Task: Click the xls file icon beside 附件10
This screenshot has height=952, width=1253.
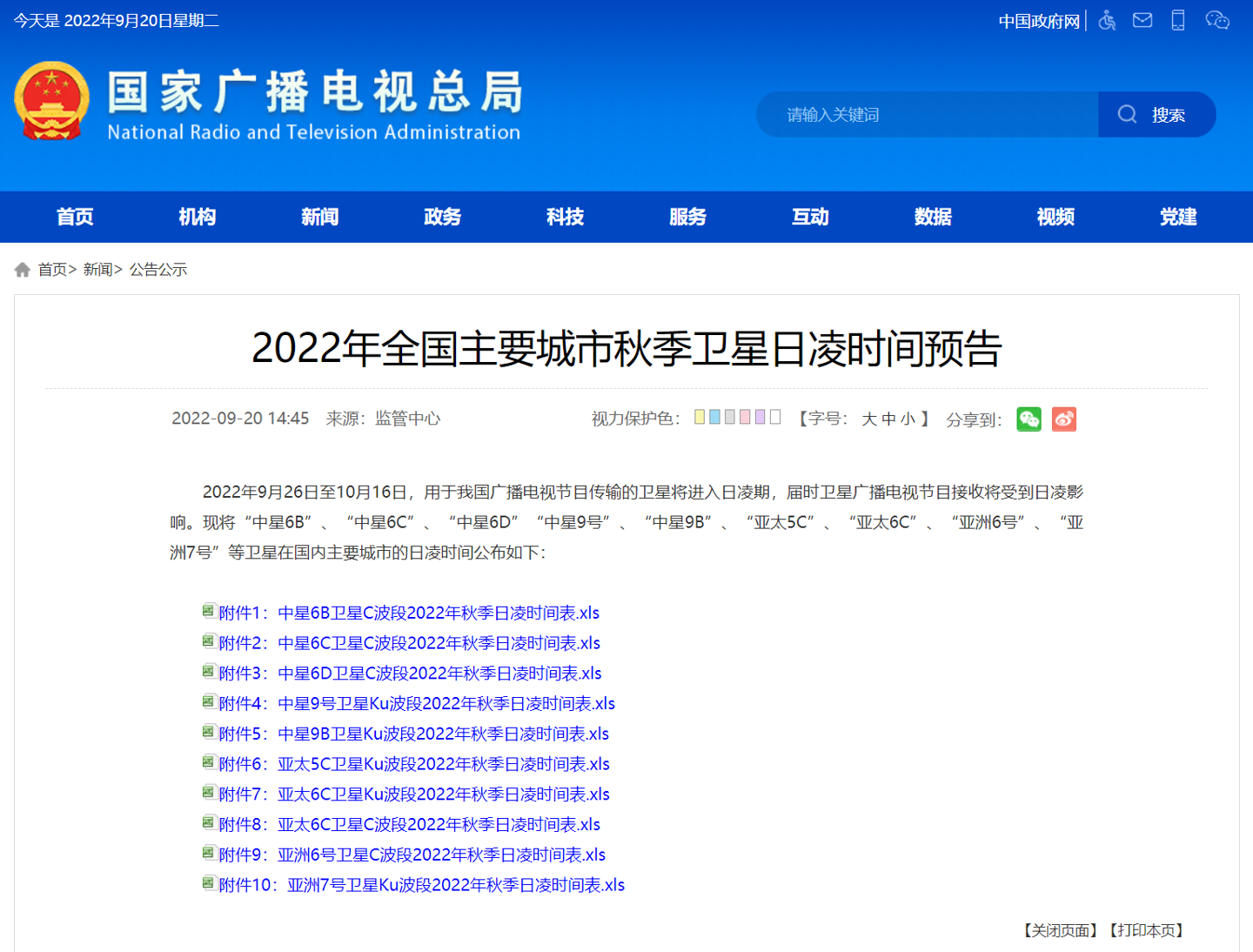Action: (x=209, y=883)
